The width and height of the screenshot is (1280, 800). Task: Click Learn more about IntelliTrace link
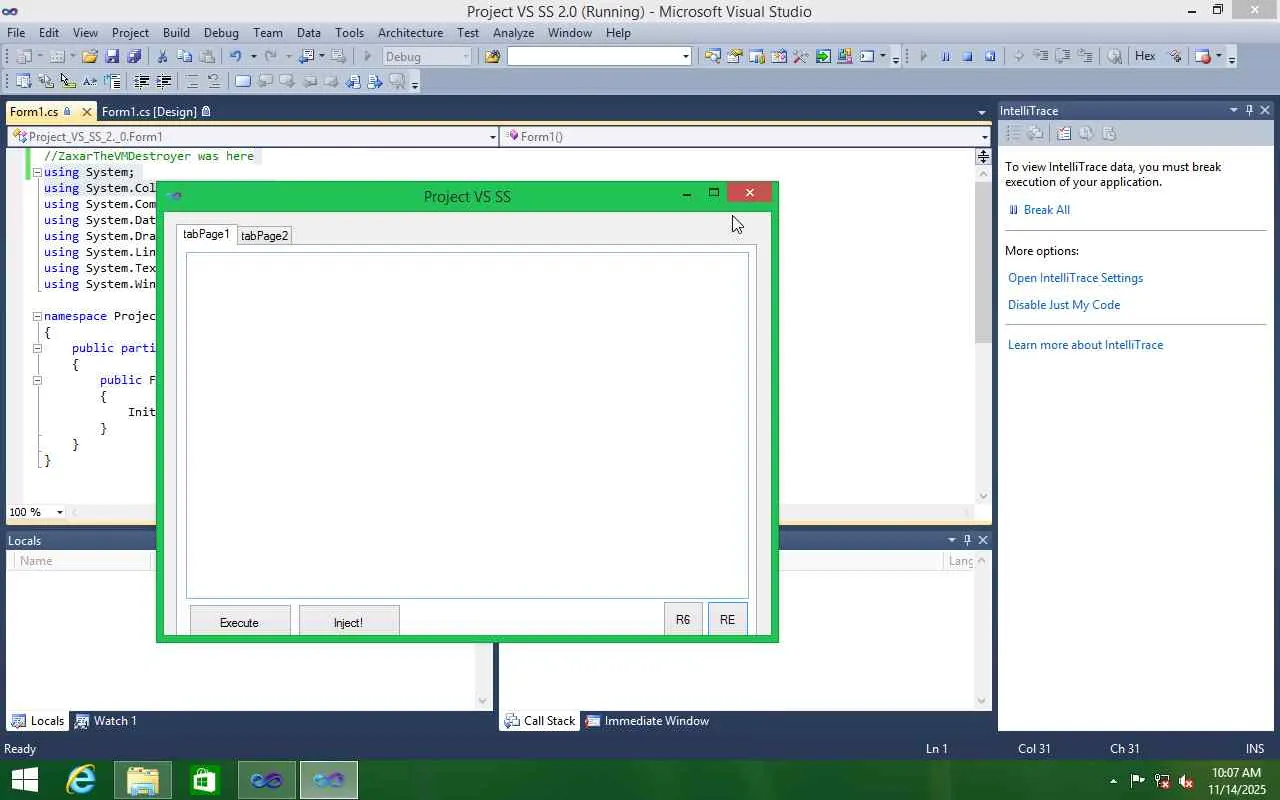click(x=1085, y=345)
